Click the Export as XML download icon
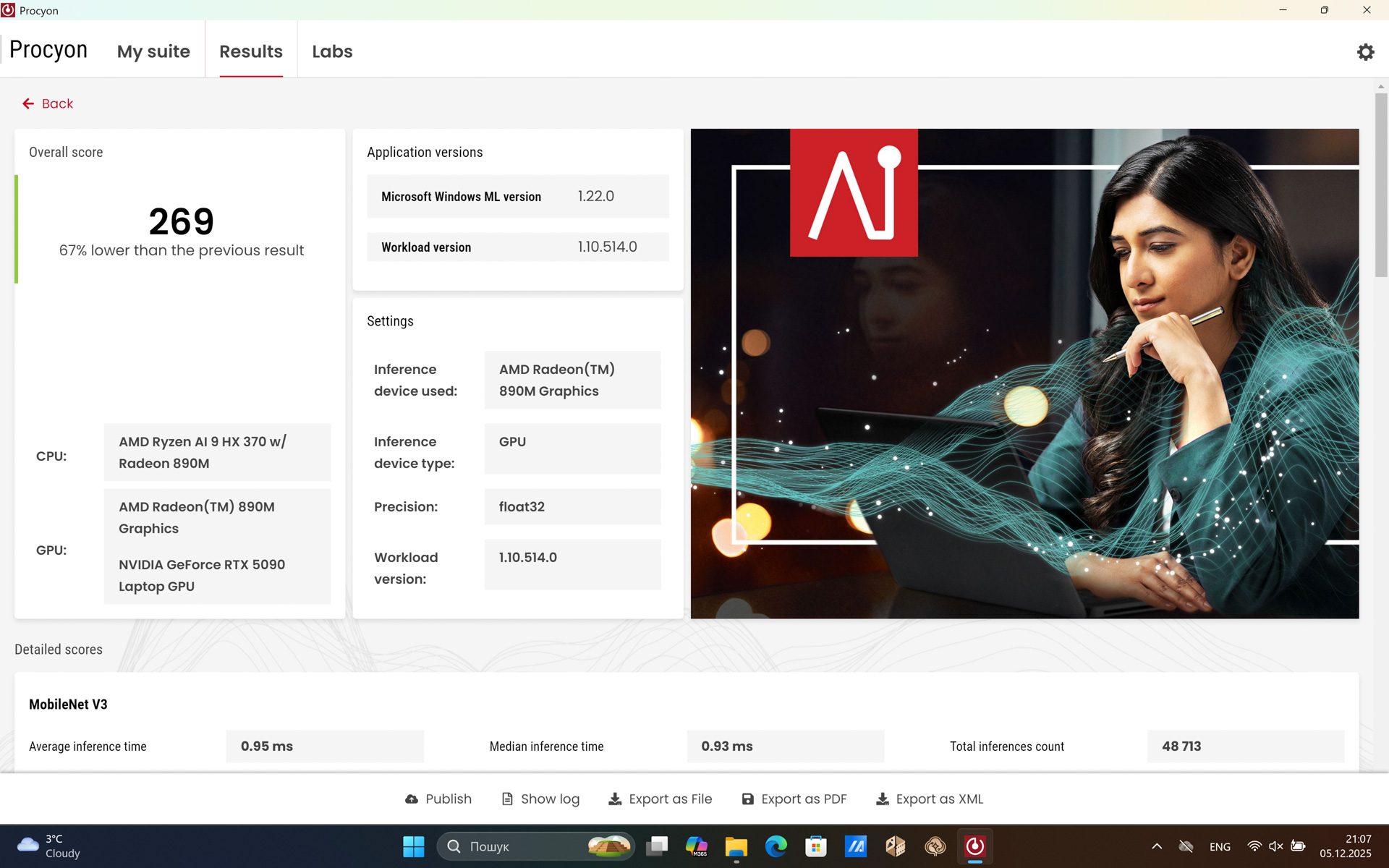The width and height of the screenshot is (1389, 868). (x=883, y=799)
